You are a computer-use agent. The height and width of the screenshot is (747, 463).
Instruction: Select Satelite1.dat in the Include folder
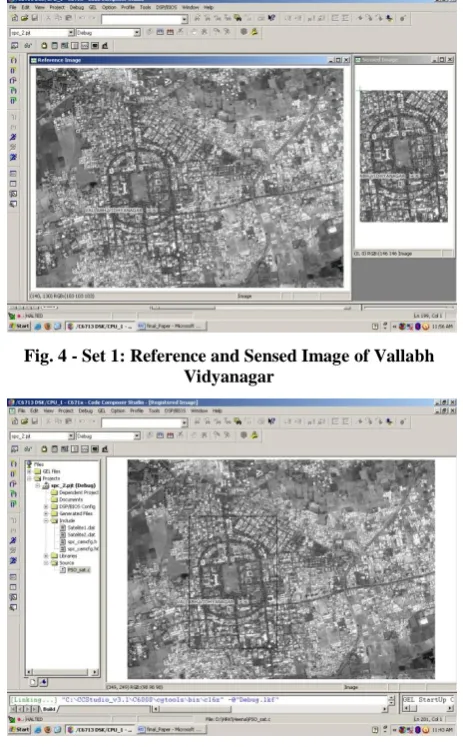(81, 528)
